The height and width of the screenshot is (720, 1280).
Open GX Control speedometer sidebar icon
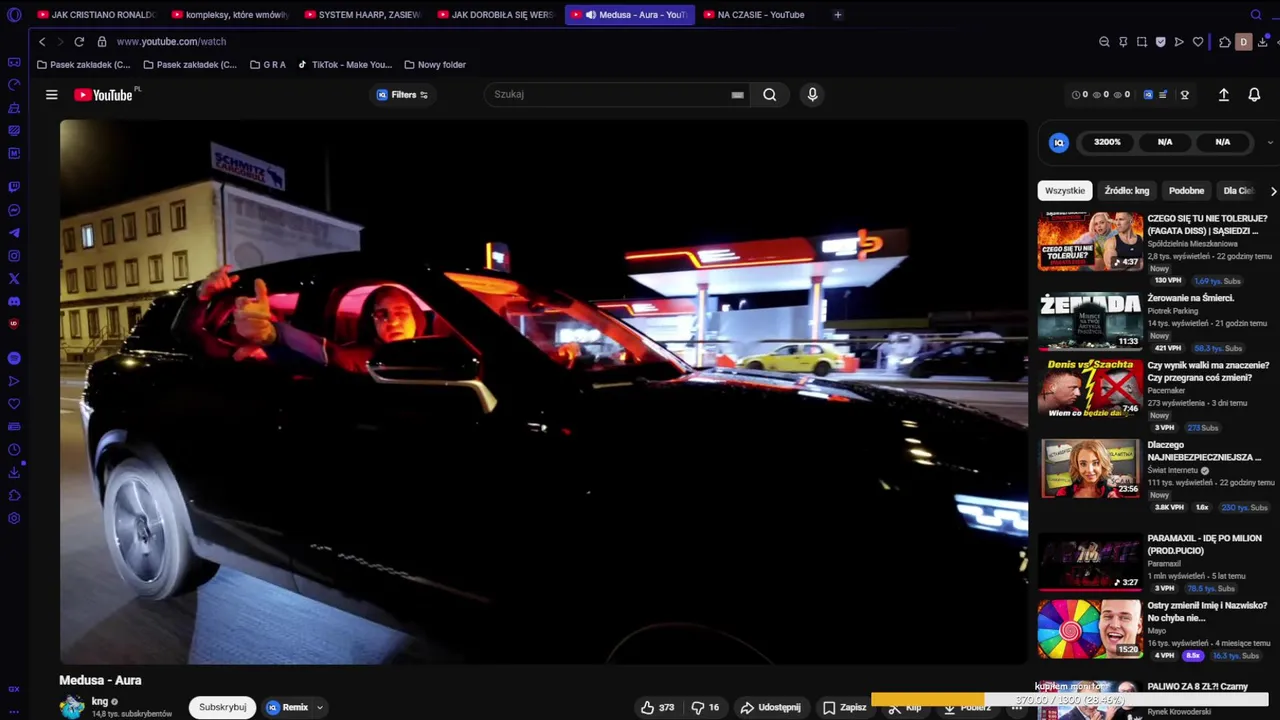click(x=14, y=85)
